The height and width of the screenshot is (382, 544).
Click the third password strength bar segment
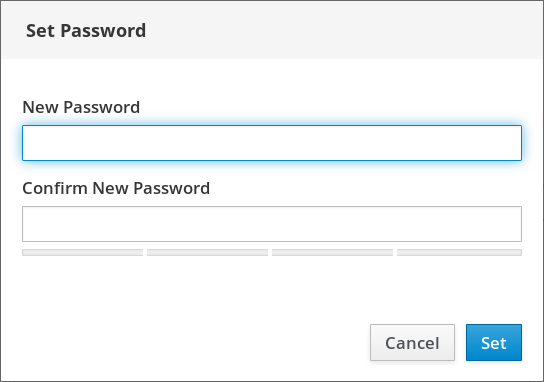(332, 252)
